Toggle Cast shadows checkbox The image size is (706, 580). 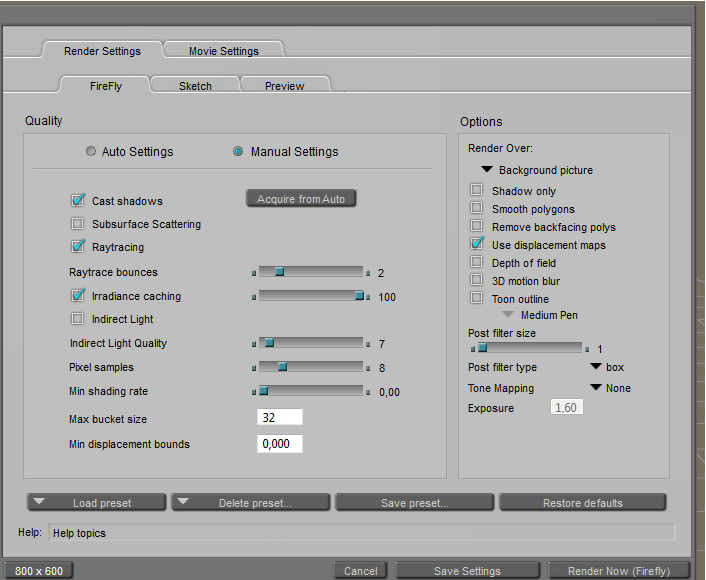[77, 200]
